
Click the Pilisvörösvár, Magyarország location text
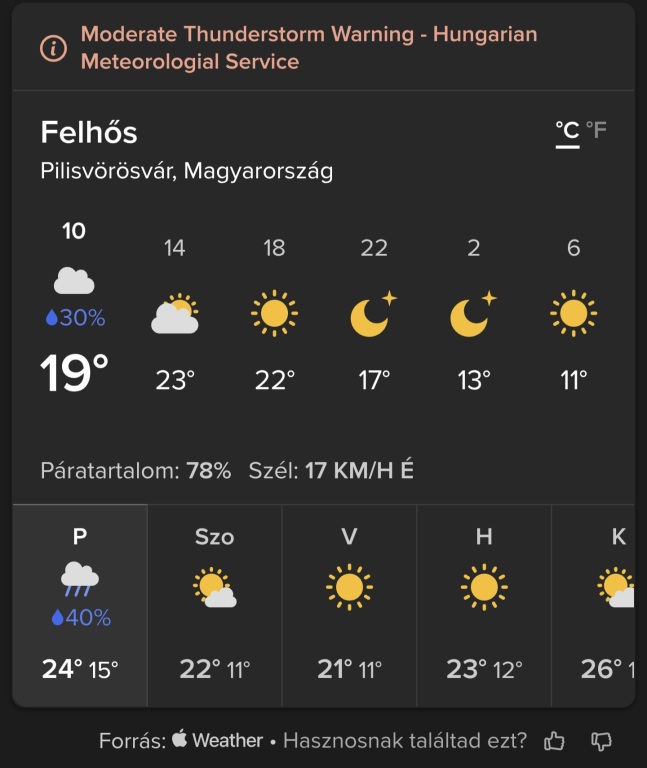[187, 171]
